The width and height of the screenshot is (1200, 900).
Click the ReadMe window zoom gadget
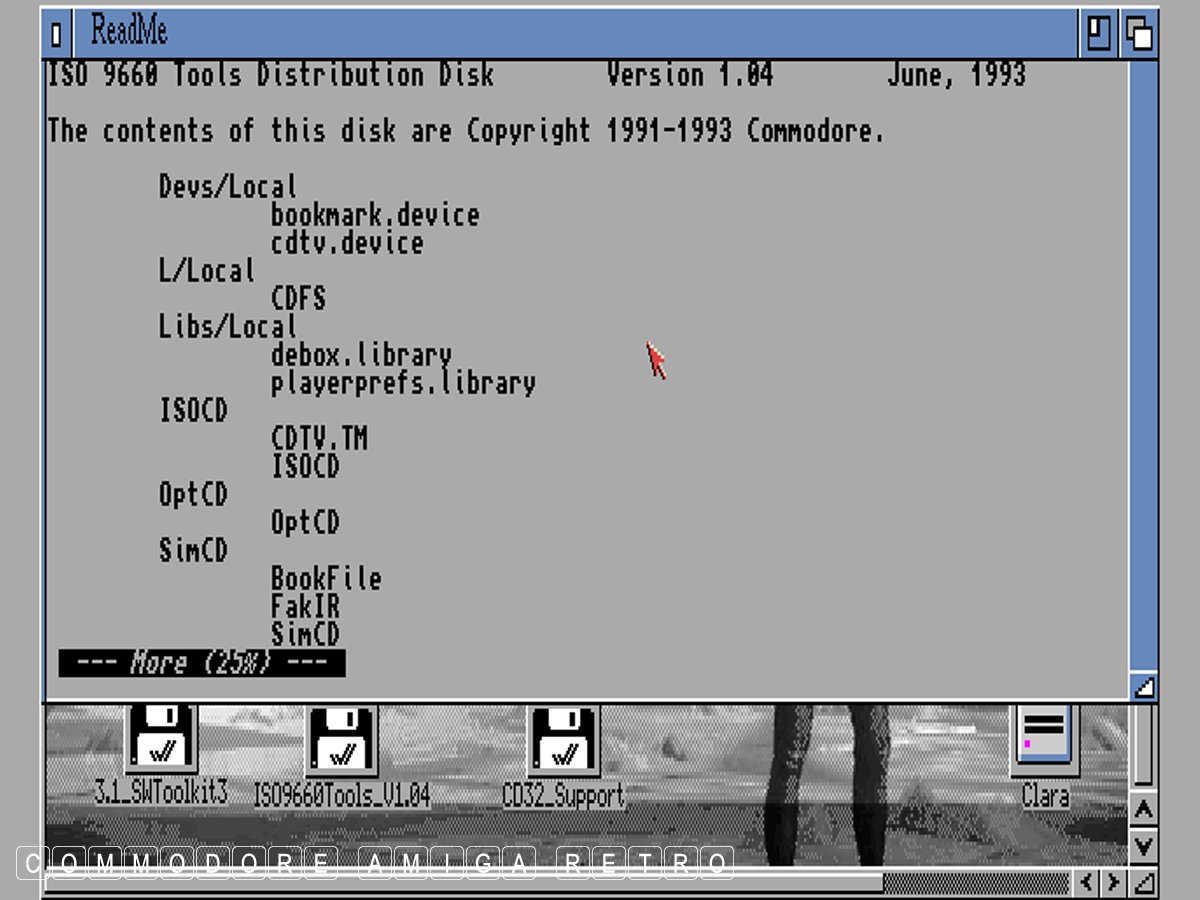[1099, 34]
